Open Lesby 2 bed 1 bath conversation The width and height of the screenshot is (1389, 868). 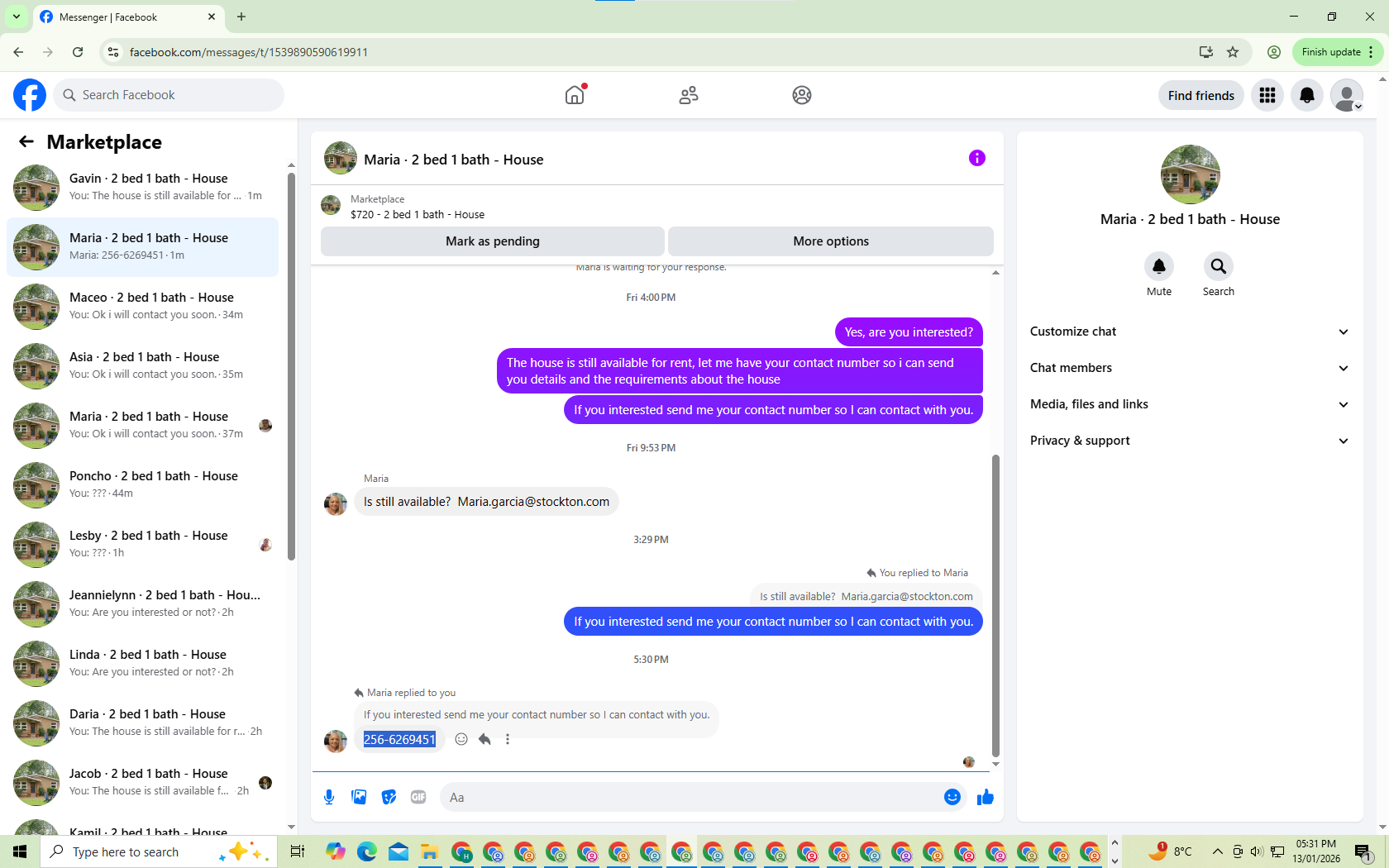tap(142, 545)
